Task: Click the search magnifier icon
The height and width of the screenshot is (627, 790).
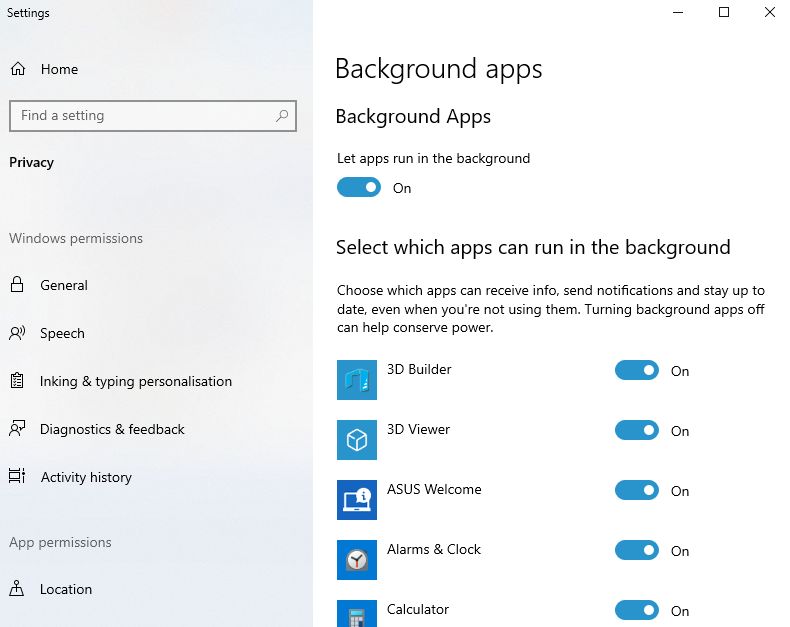Action: click(282, 116)
